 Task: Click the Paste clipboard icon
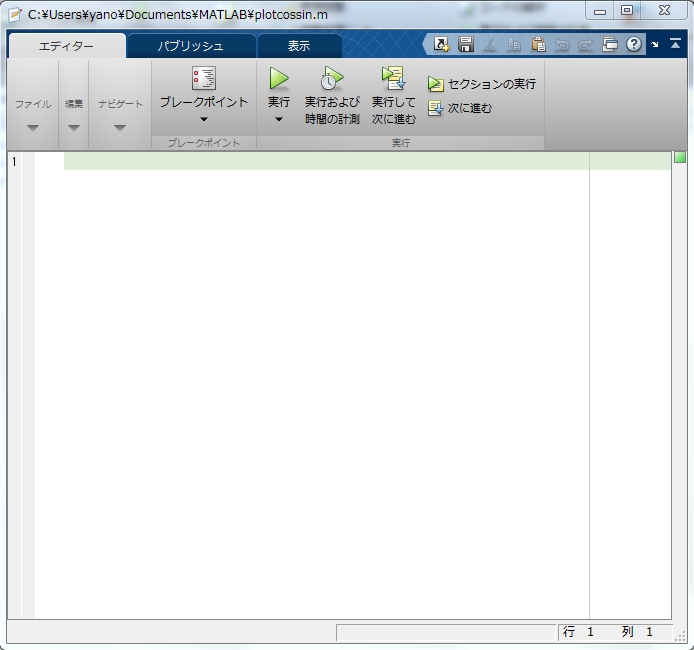click(538, 44)
